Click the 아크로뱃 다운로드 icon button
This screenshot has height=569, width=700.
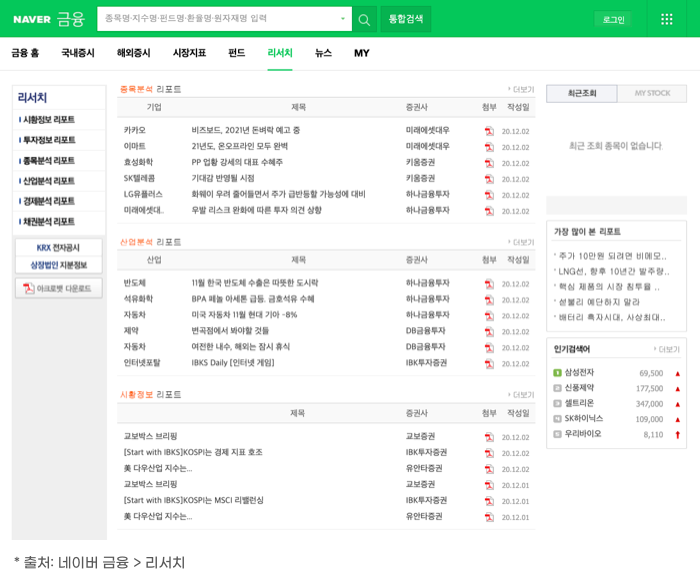[58, 288]
